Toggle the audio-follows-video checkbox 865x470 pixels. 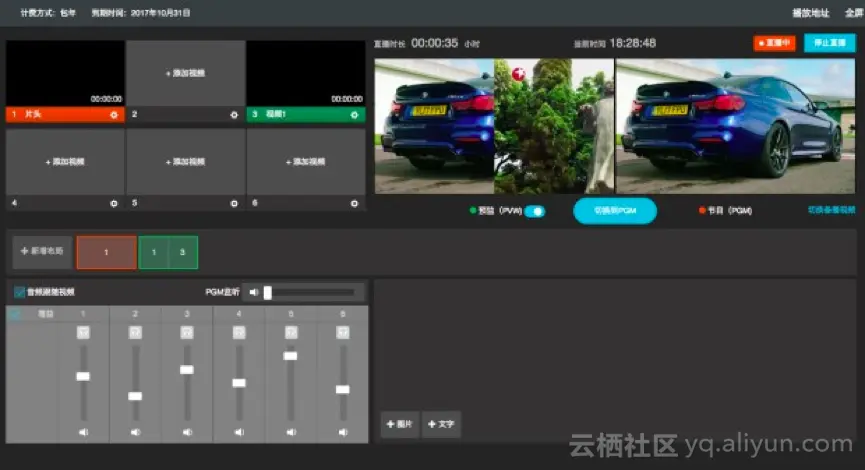pos(19,292)
